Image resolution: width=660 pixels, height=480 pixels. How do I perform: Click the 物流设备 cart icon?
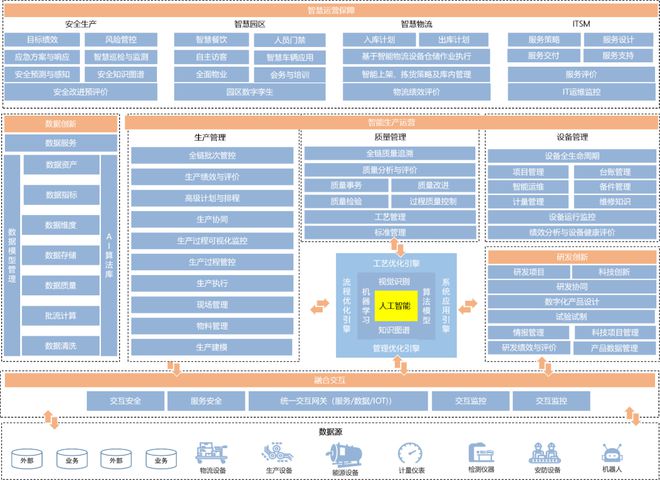click(211, 453)
